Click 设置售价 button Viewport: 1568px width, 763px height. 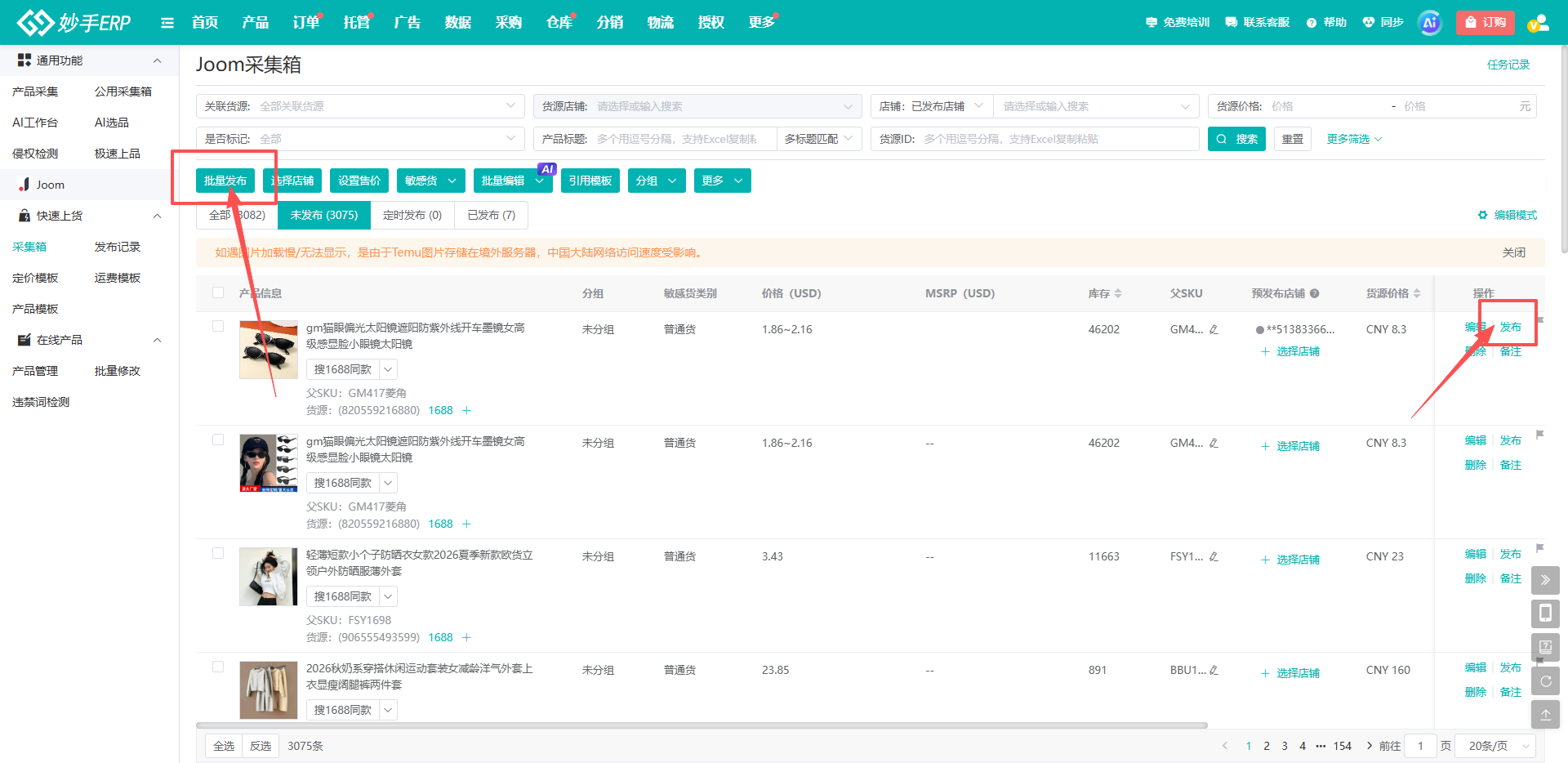click(359, 181)
